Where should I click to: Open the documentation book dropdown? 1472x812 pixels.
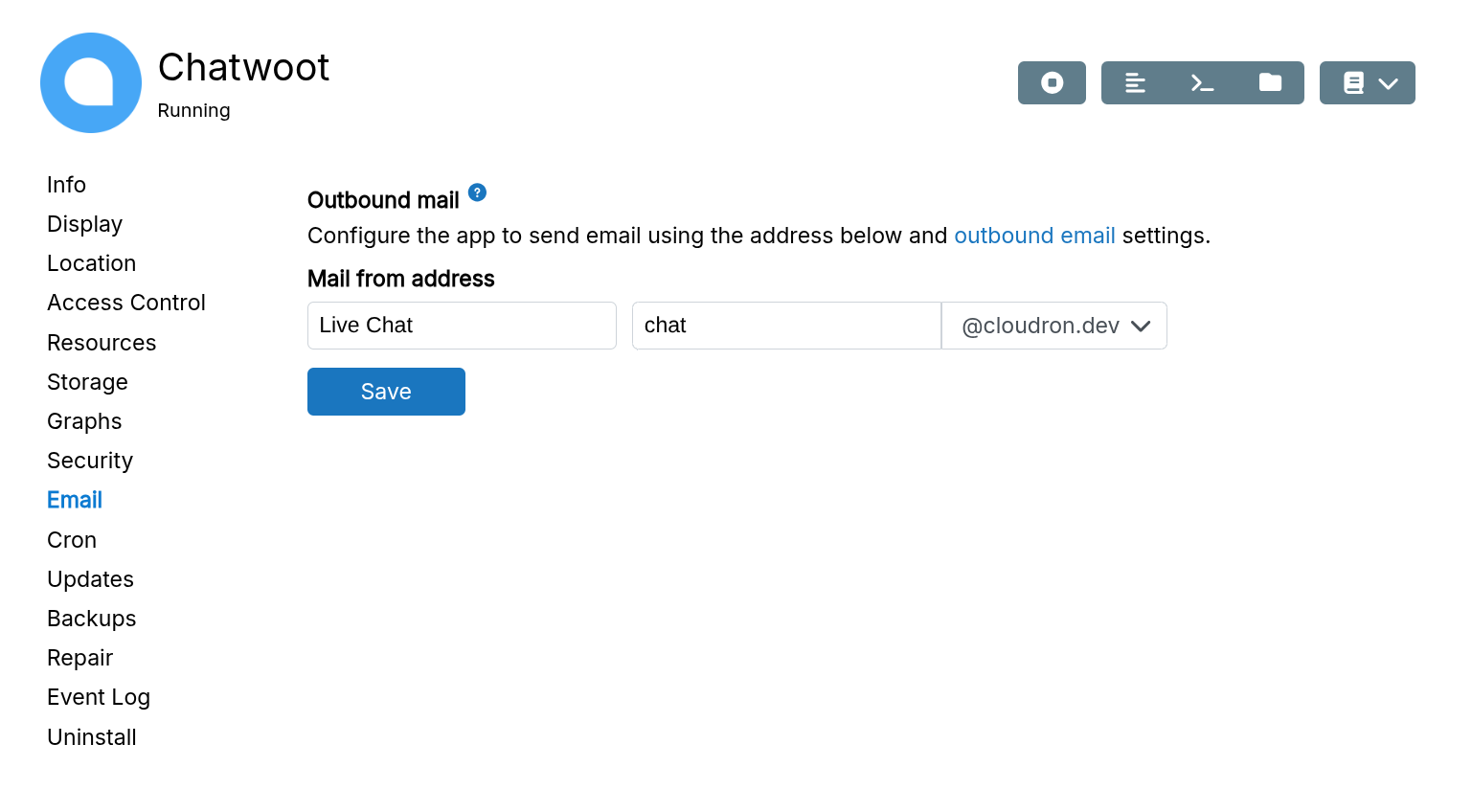1367,83
